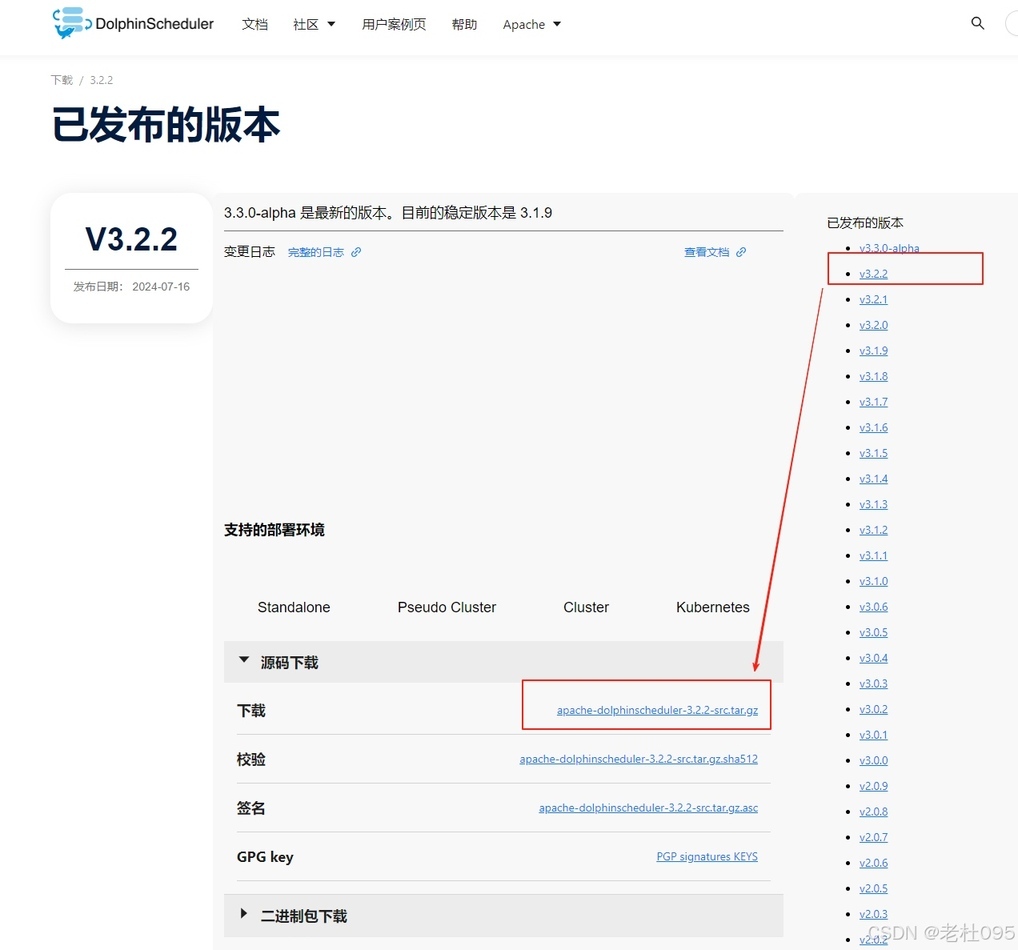Expand the Apache dropdown menu
The width and height of the screenshot is (1018, 950).
tap(532, 24)
